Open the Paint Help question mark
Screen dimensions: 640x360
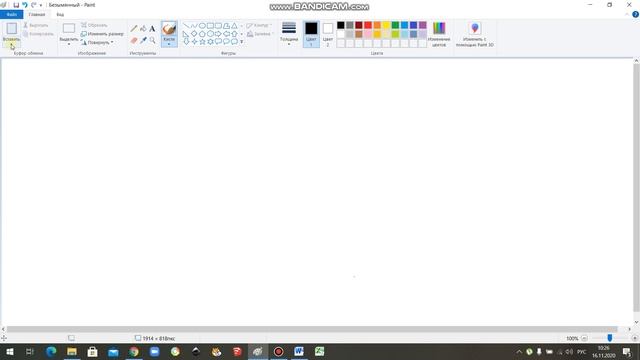(636, 14)
